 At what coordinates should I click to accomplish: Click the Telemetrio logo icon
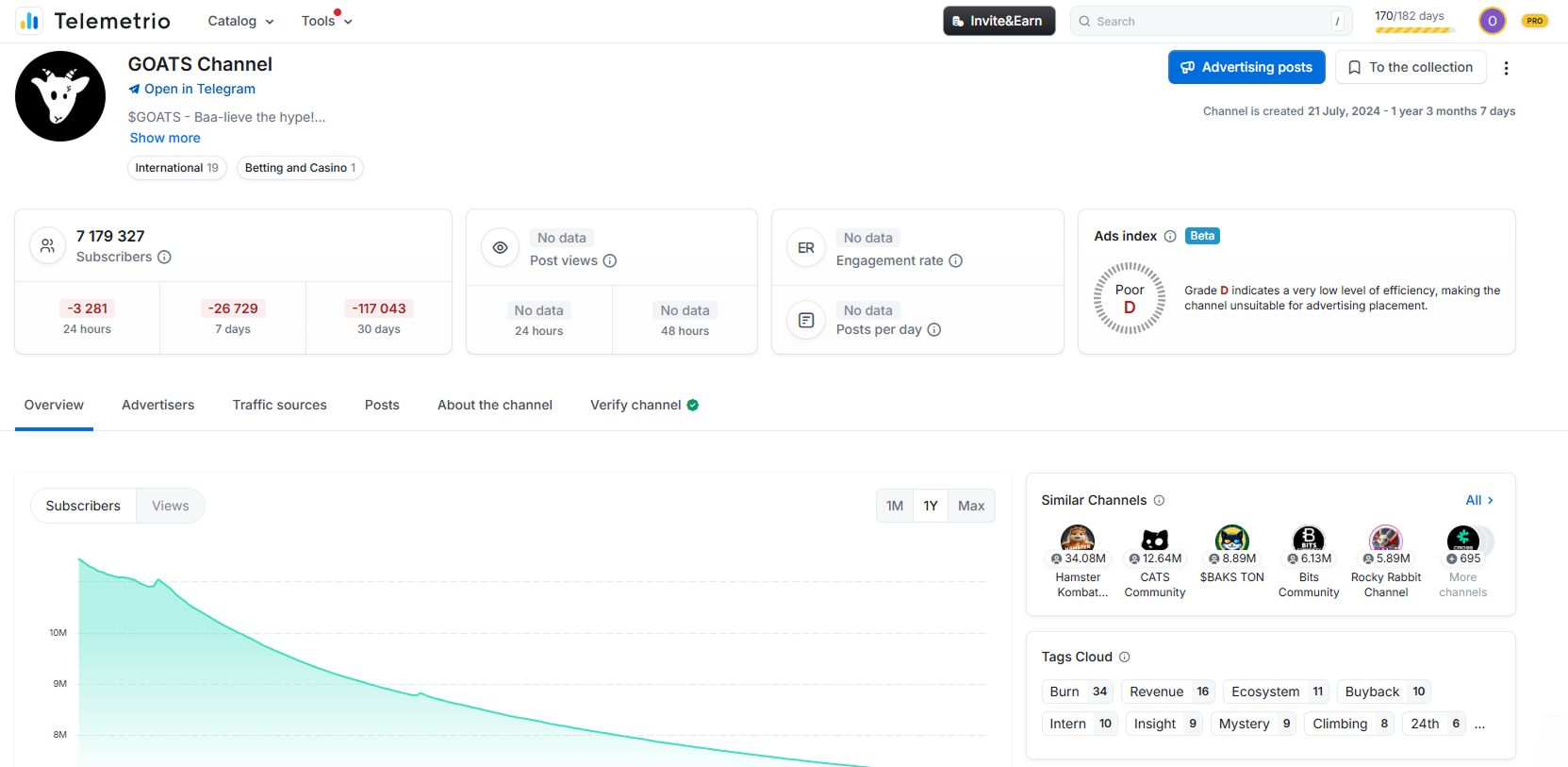29,21
